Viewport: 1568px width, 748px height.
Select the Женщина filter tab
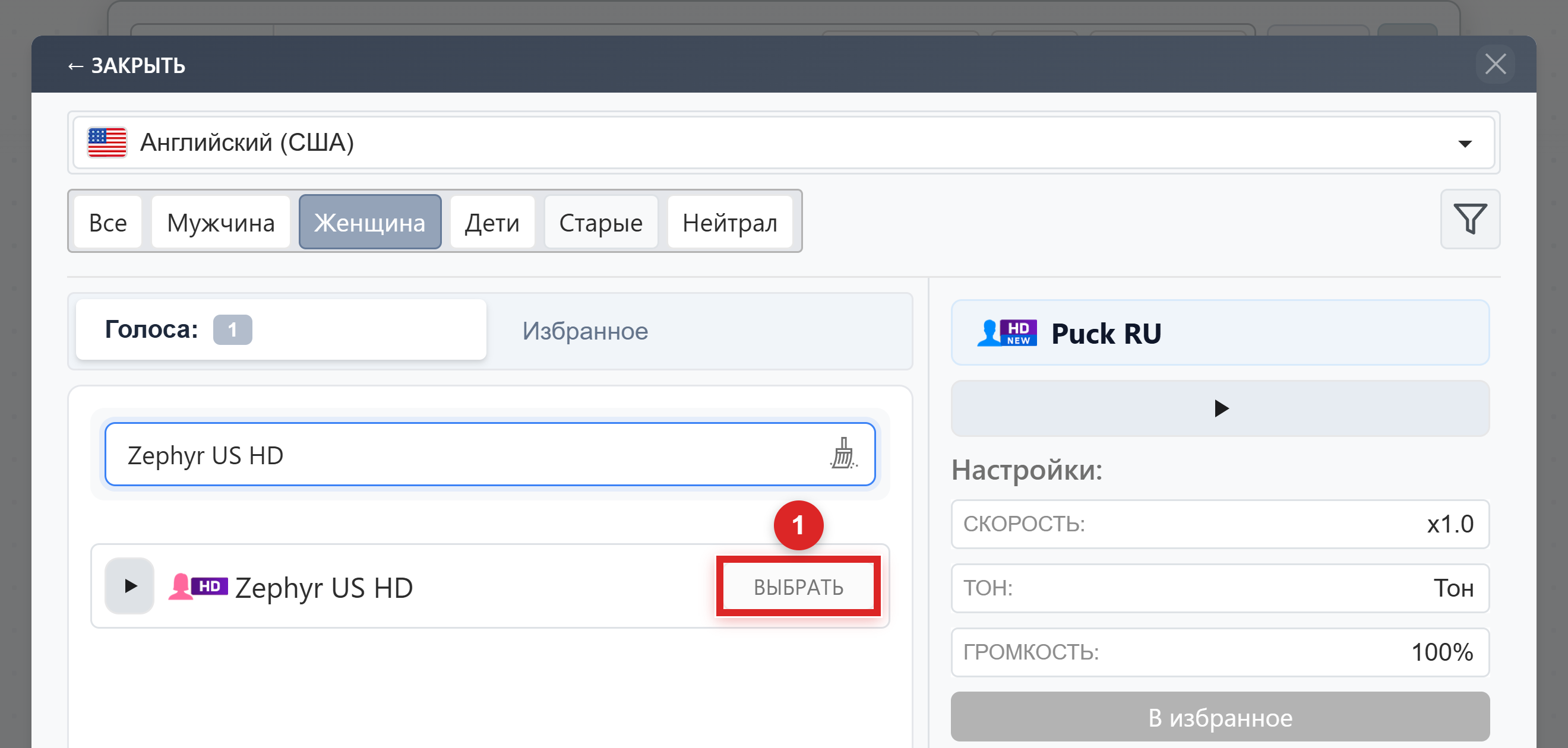[x=369, y=222]
